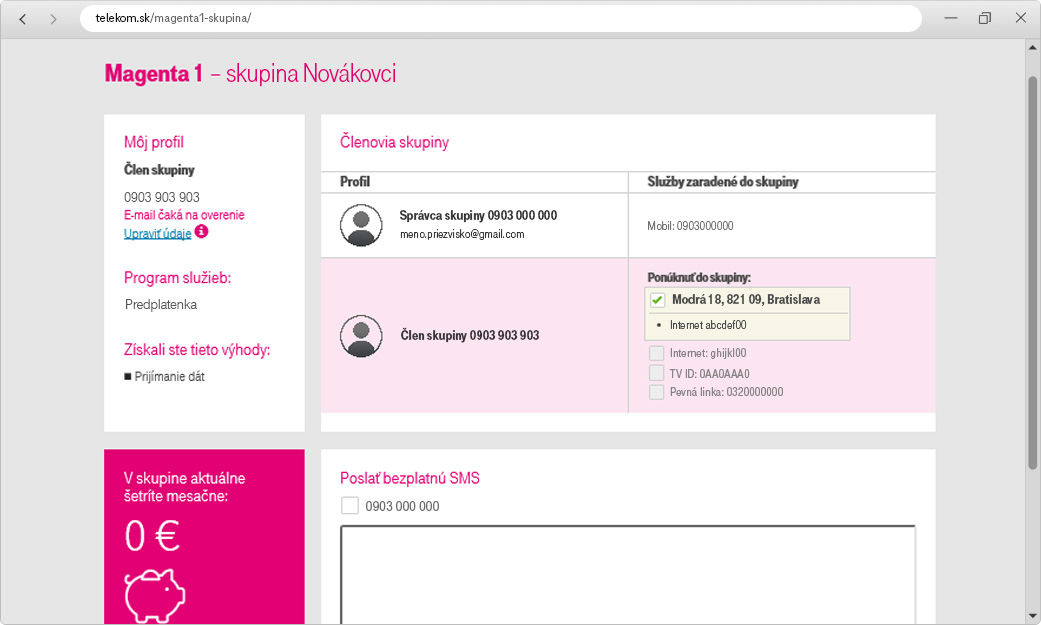The image size is (1041, 625).
Task: Check Internet: ghijkl00 checkbox
Action: pos(657,353)
